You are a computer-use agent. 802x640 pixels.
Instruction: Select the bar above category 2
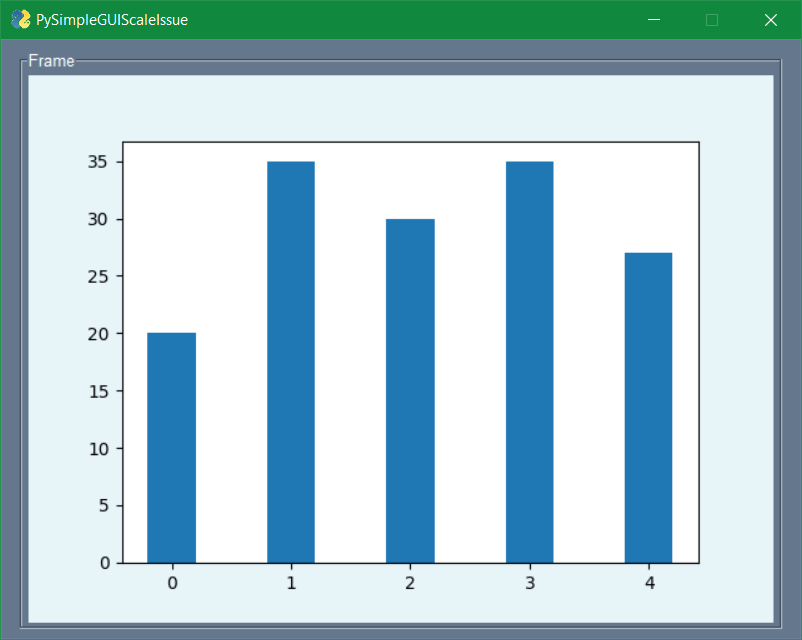[410, 390]
